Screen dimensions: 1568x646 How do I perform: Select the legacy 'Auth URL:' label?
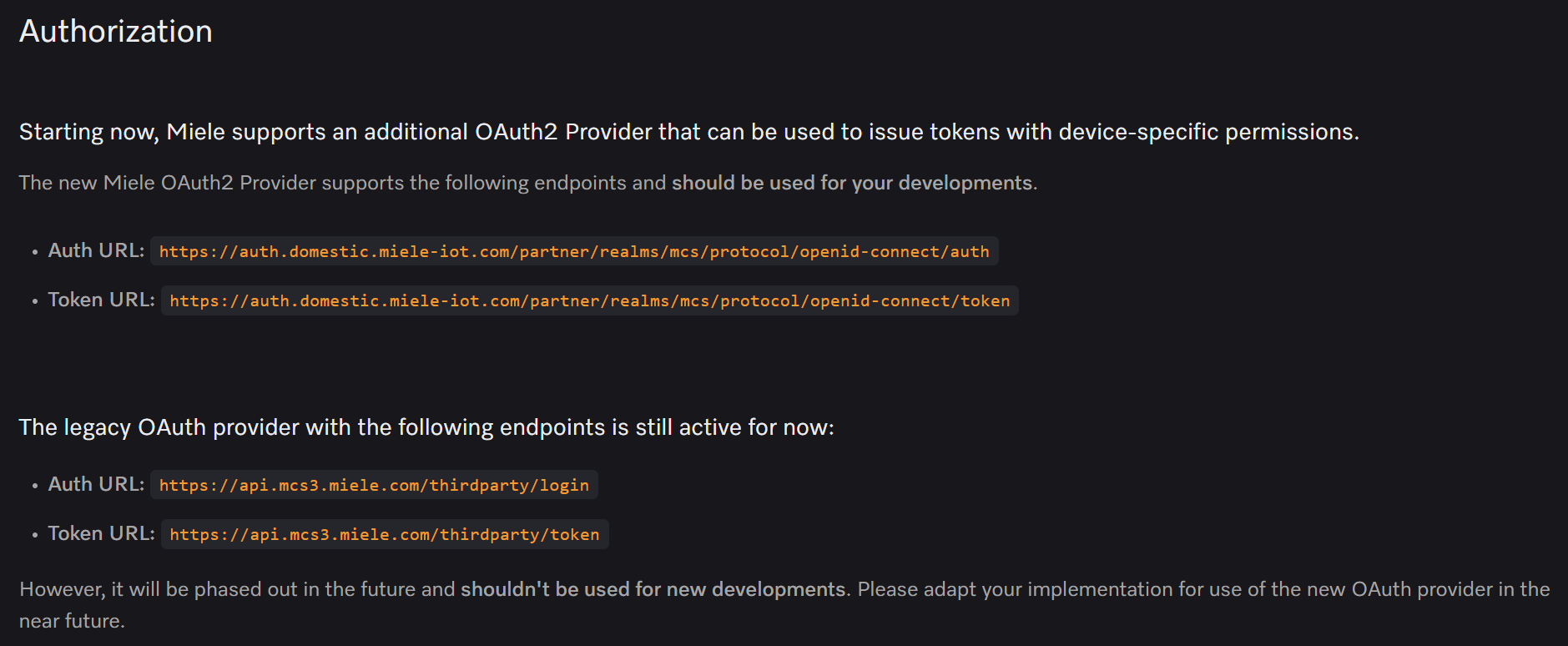tap(97, 484)
